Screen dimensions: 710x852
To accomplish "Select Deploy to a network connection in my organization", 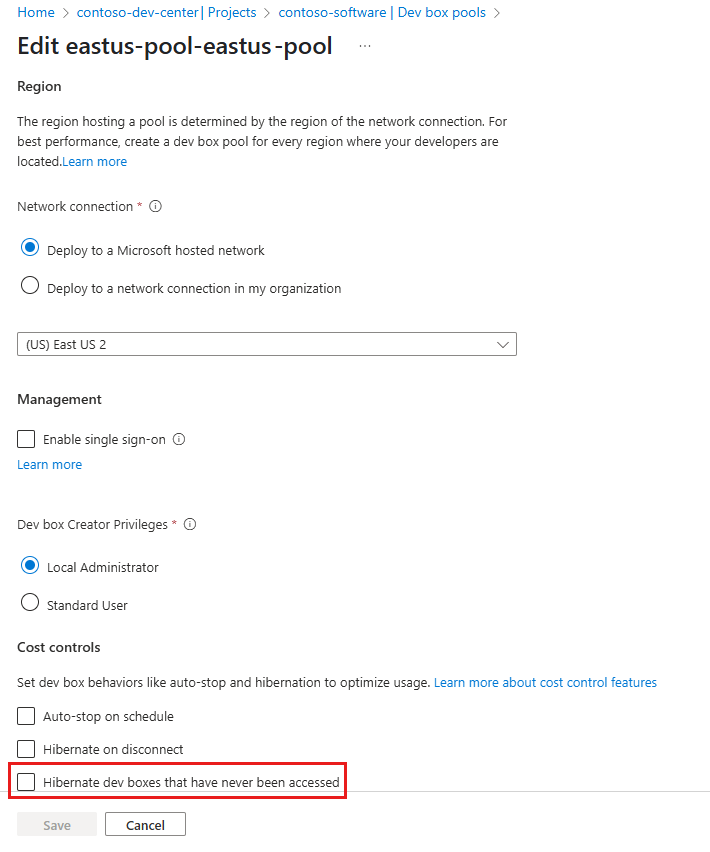I will pyautogui.click(x=29, y=287).
